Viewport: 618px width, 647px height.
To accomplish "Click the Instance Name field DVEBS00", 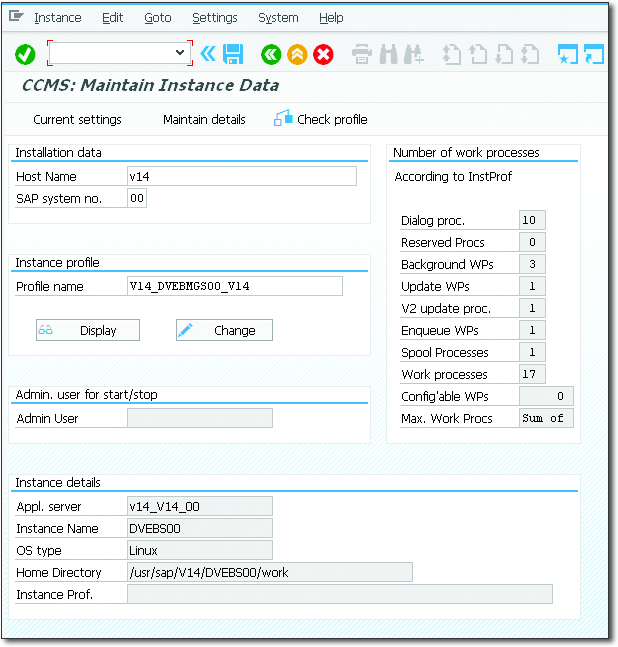I will [200, 528].
